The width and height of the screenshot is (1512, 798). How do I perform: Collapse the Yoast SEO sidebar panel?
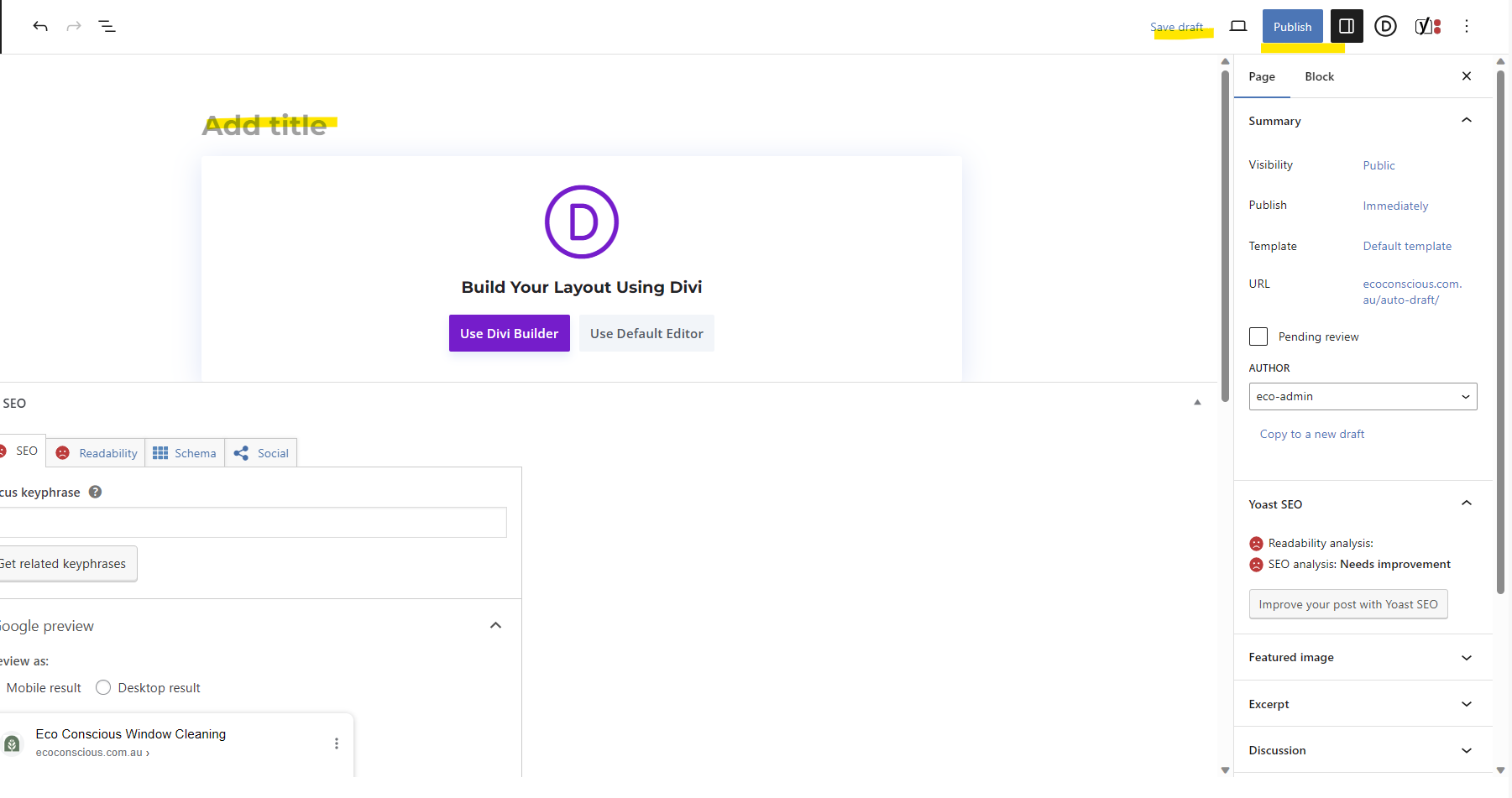pos(1467,503)
